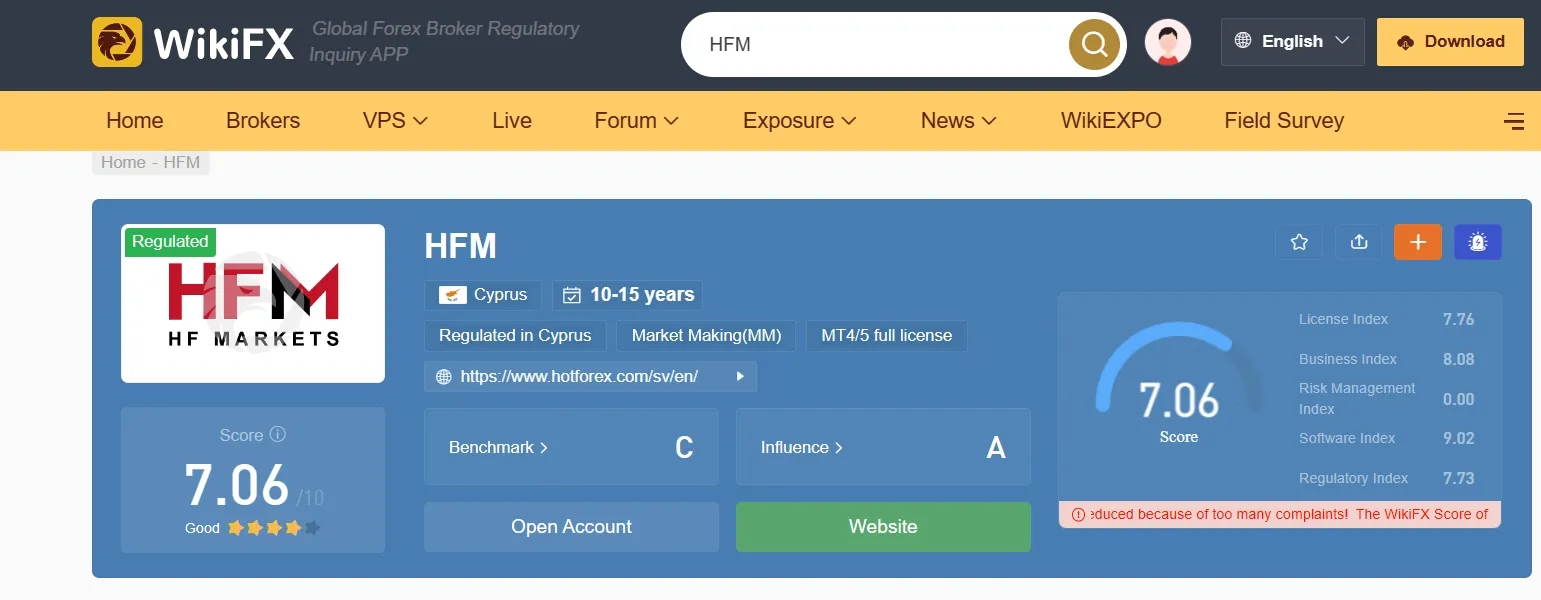Click the WikiFX eagle logo
The image size is (1541, 600).
pos(117,42)
